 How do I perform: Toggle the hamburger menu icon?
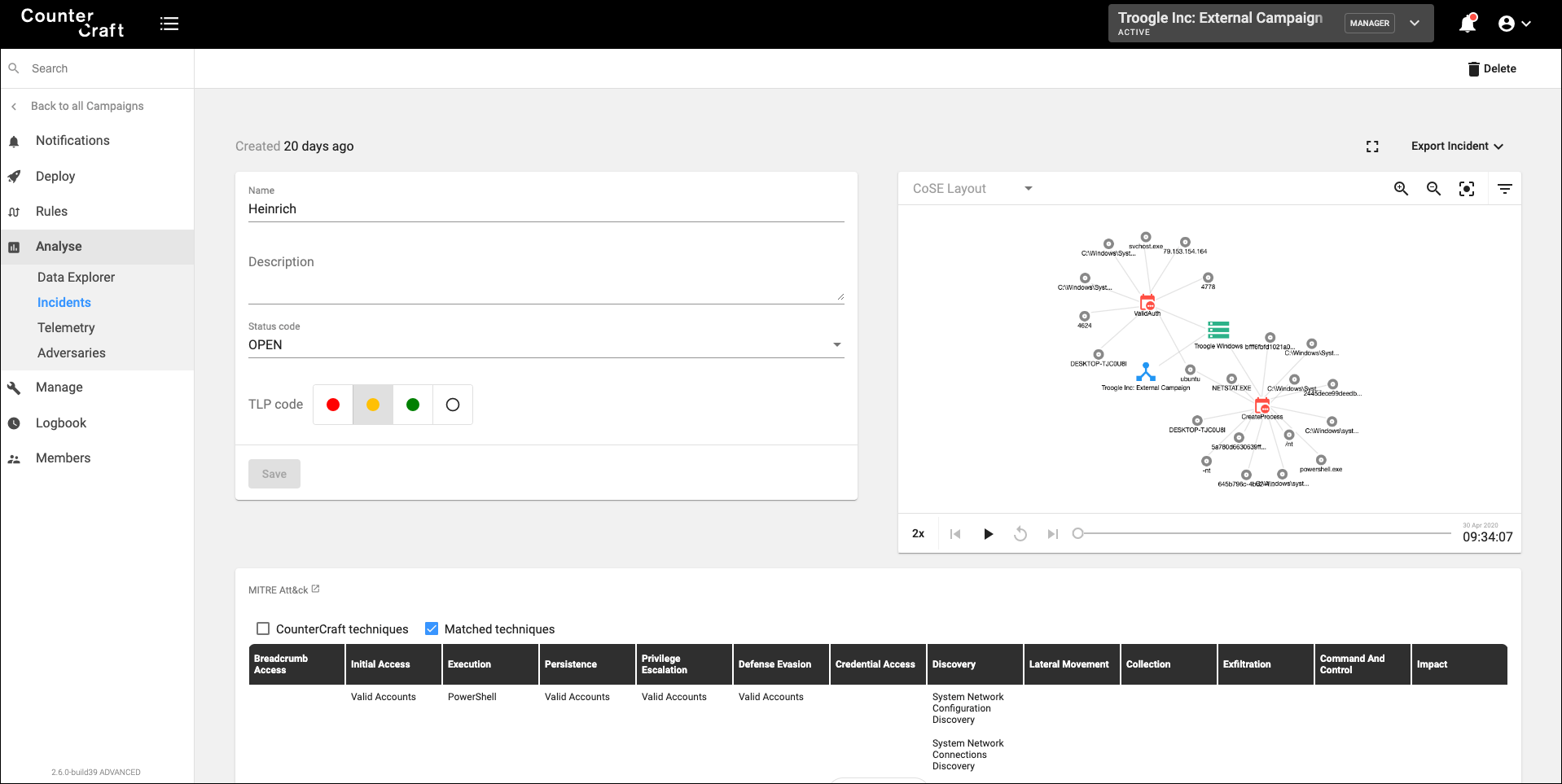[169, 24]
